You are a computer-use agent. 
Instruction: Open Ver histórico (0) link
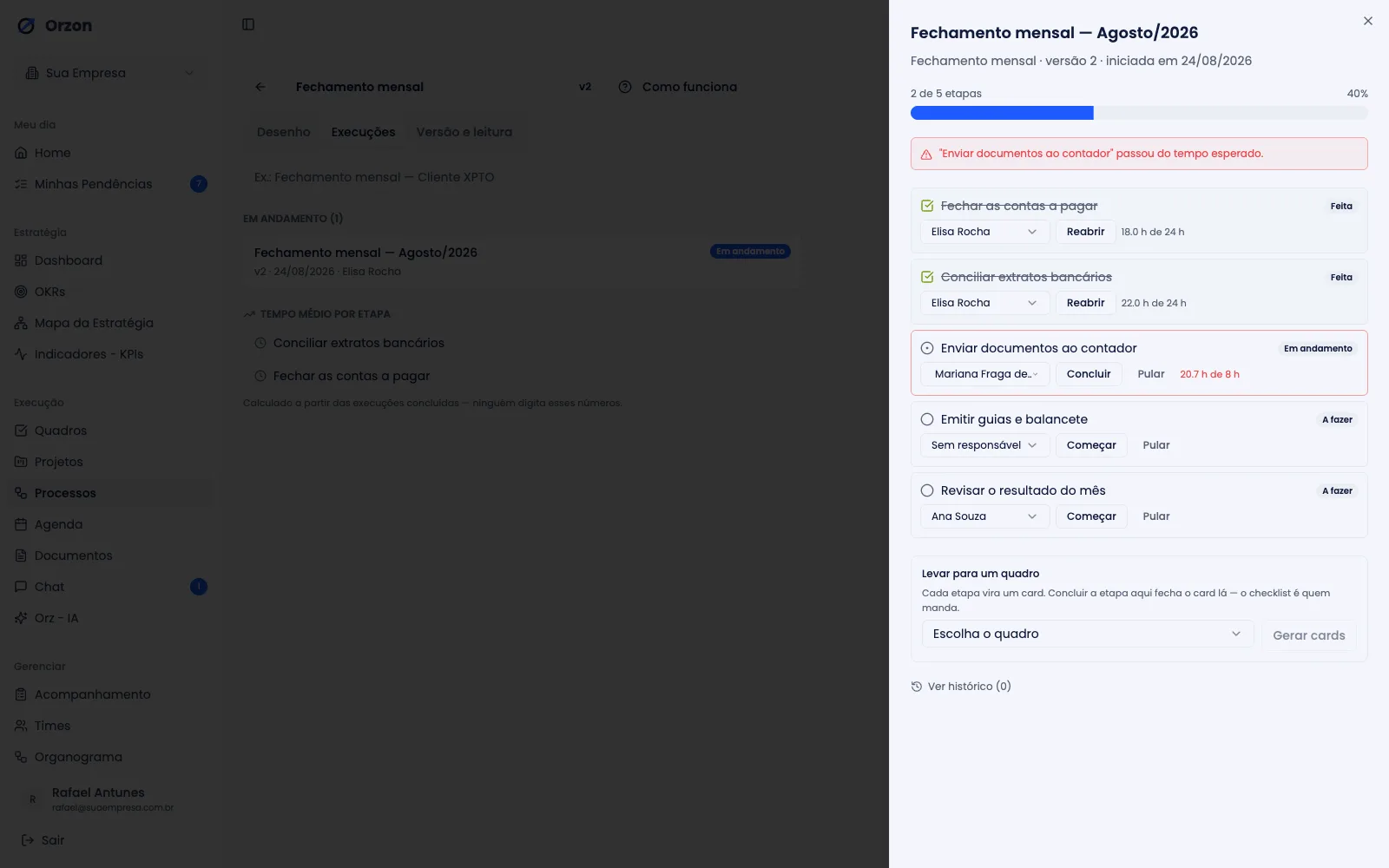click(x=961, y=687)
